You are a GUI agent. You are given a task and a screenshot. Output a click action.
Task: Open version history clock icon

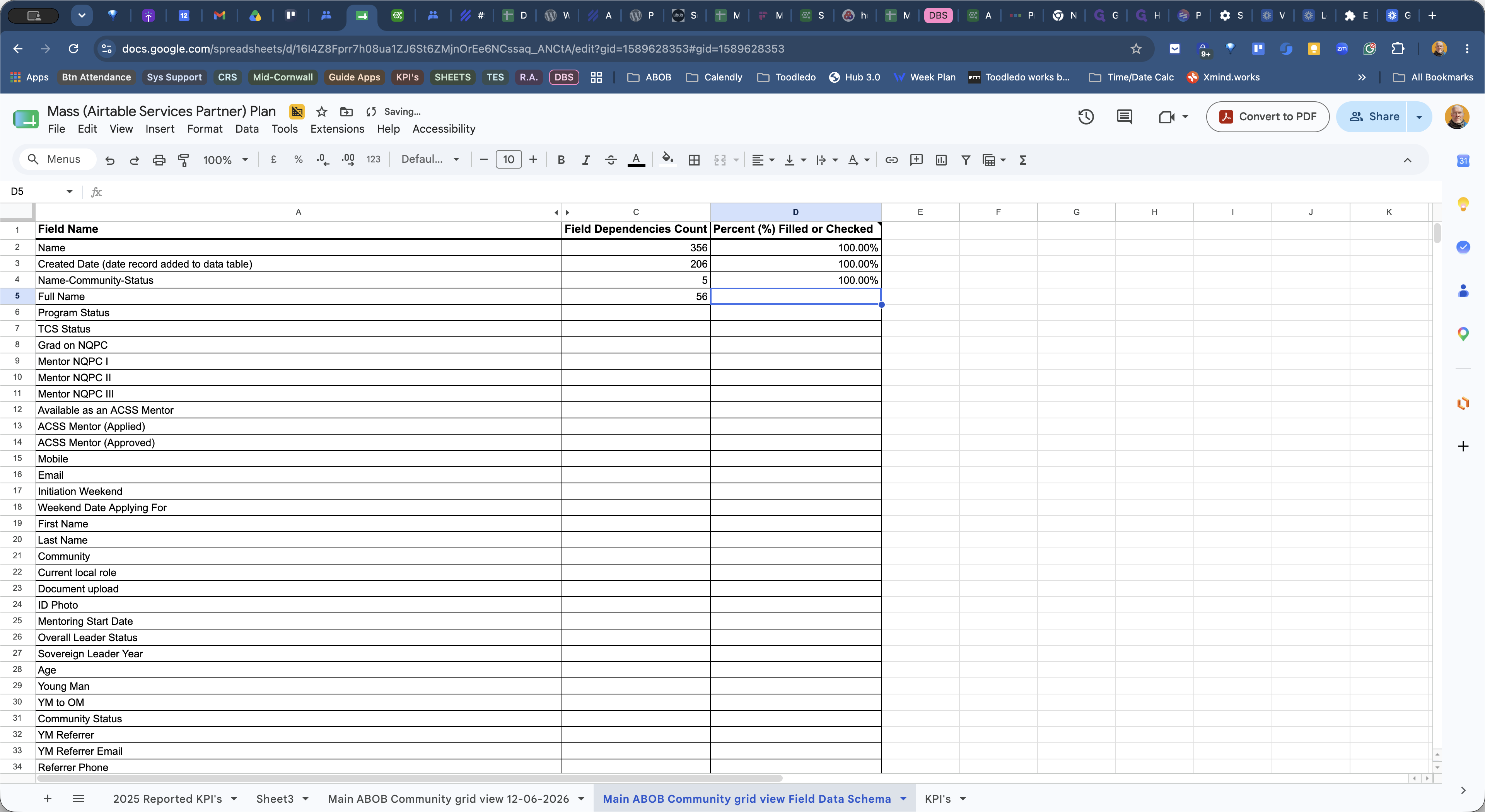click(1086, 117)
